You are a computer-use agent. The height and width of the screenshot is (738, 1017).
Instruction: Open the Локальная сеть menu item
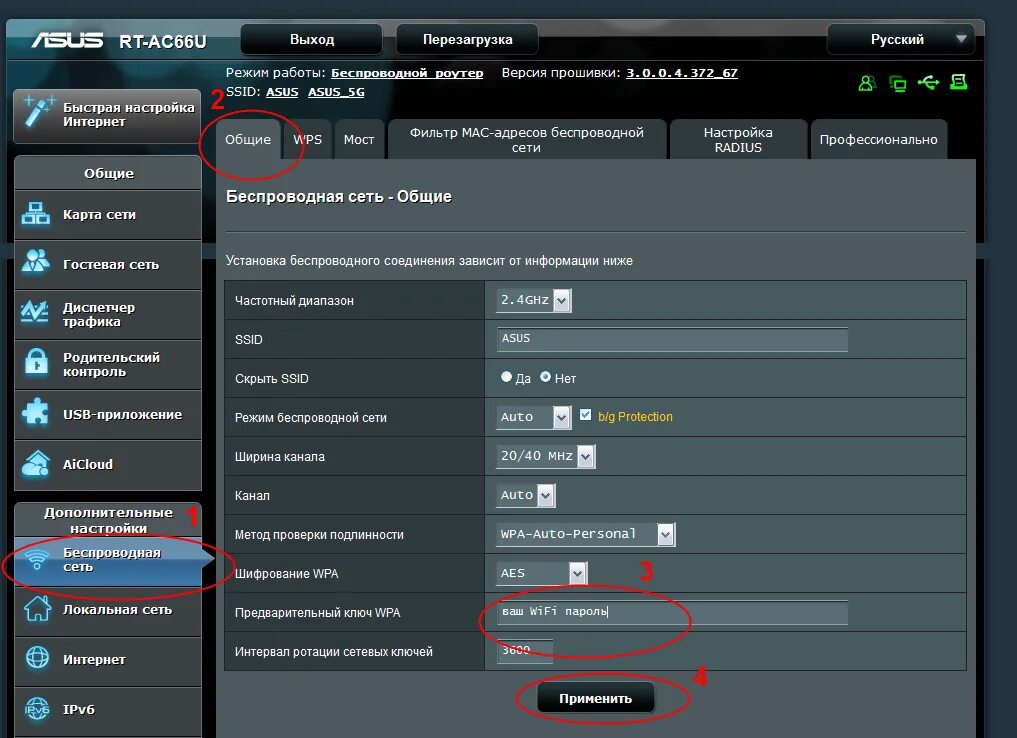[x=108, y=610]
